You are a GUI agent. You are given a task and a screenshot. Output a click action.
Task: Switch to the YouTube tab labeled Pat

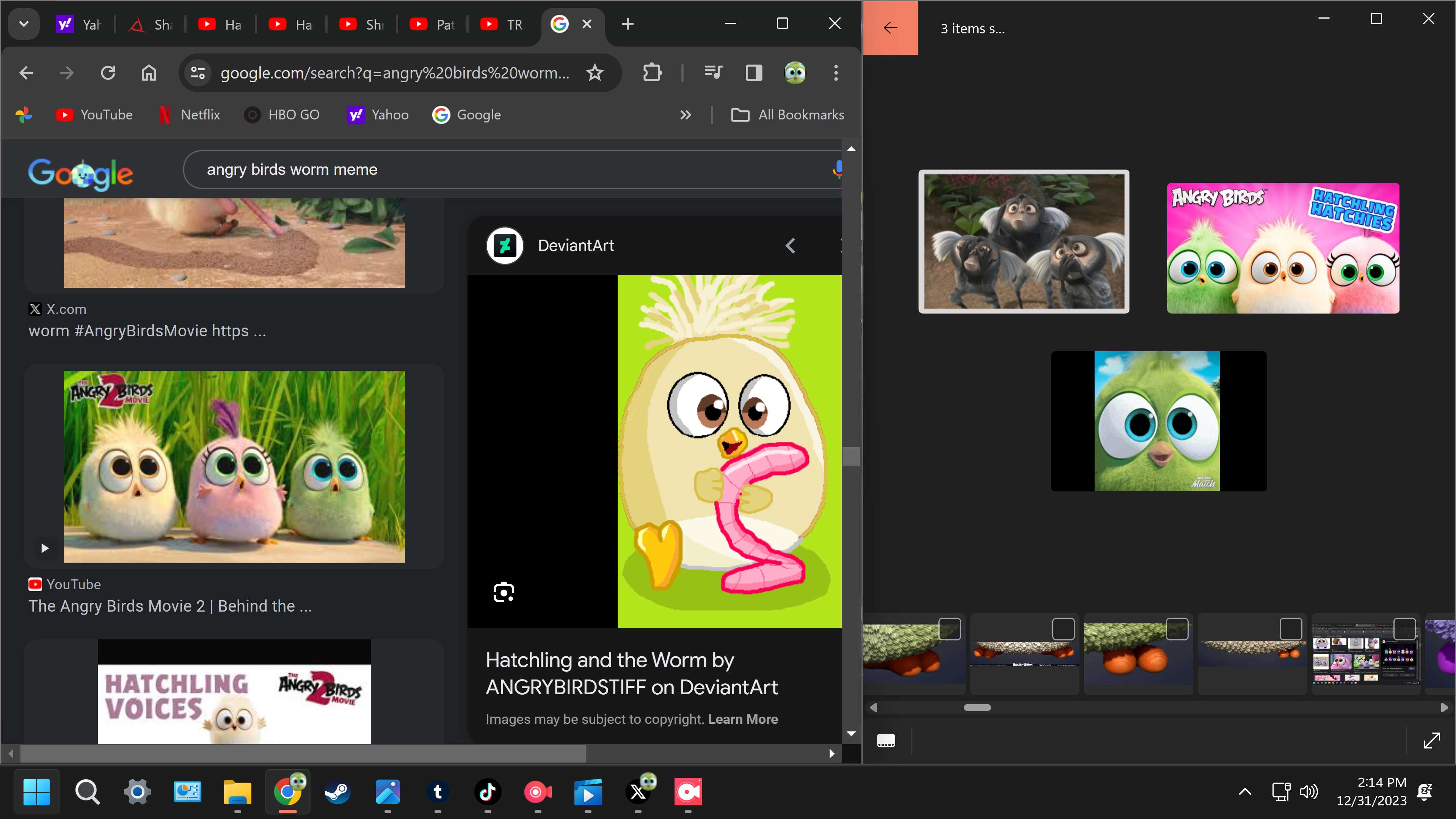point(432,24)
